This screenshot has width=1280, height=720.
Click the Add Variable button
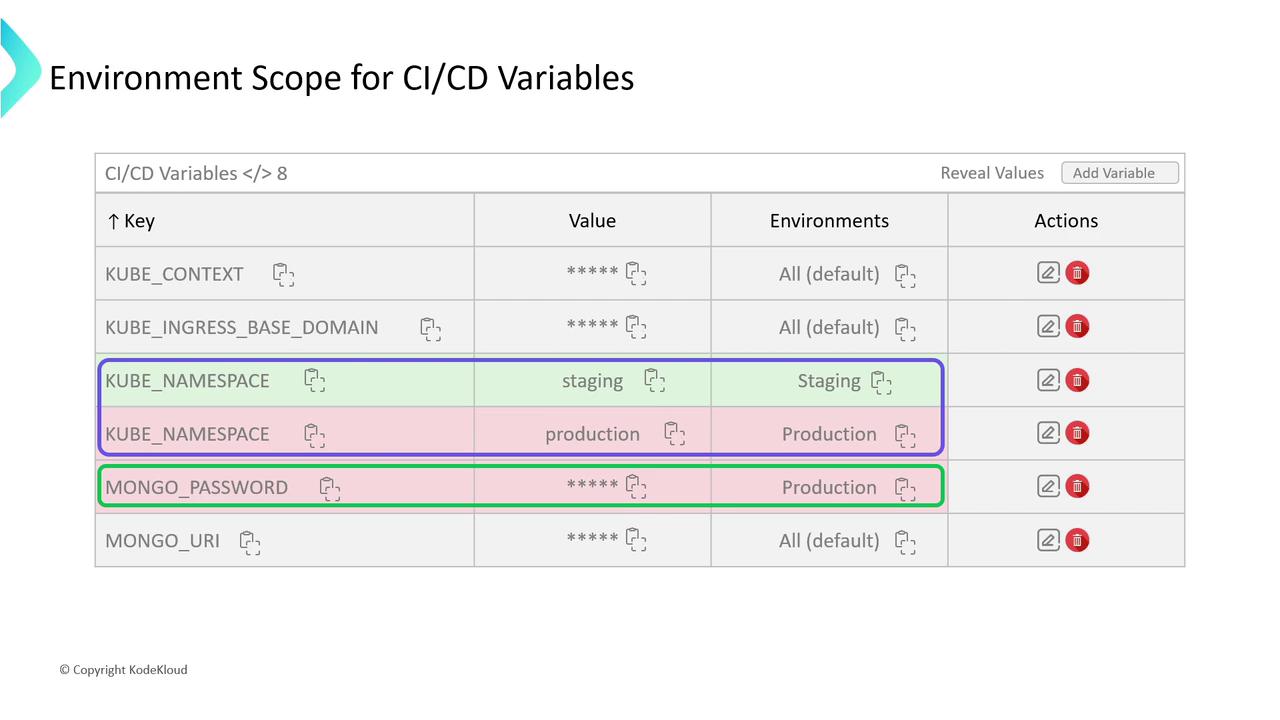[1119, 173]
